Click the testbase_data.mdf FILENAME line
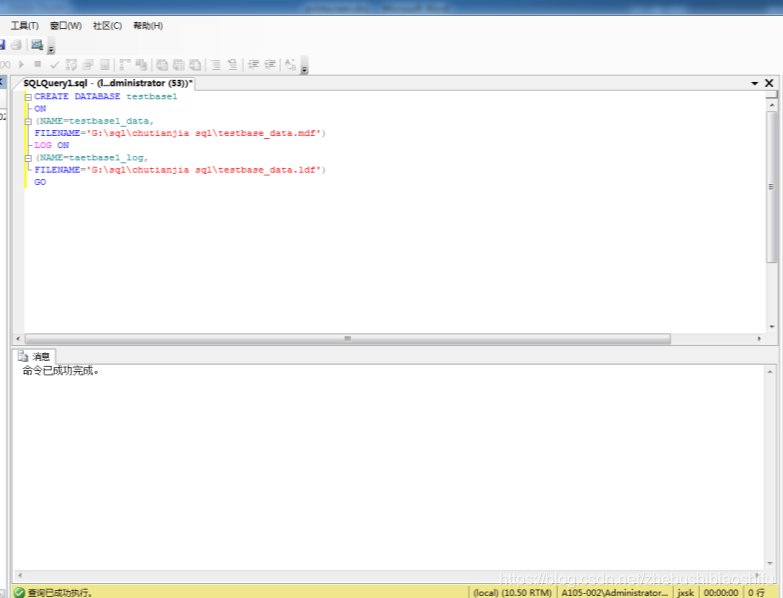783x598 pixels. (180, 133)
